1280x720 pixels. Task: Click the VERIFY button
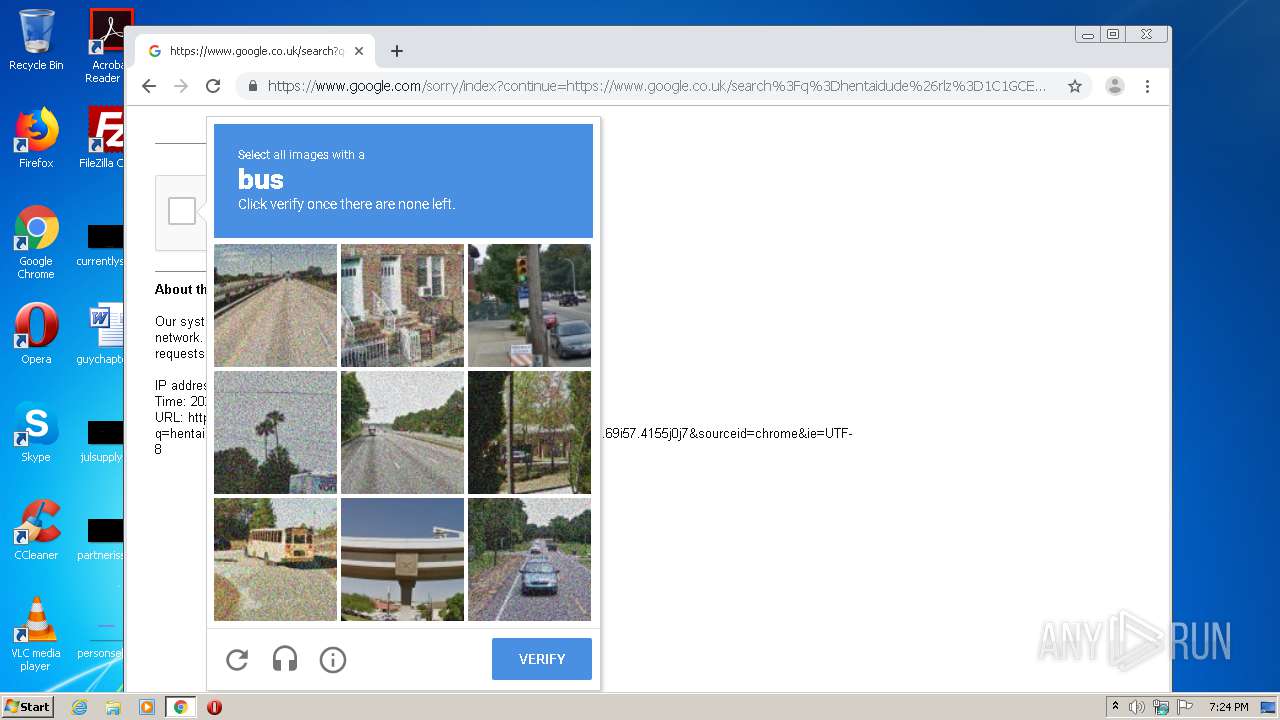coord(542,659)
